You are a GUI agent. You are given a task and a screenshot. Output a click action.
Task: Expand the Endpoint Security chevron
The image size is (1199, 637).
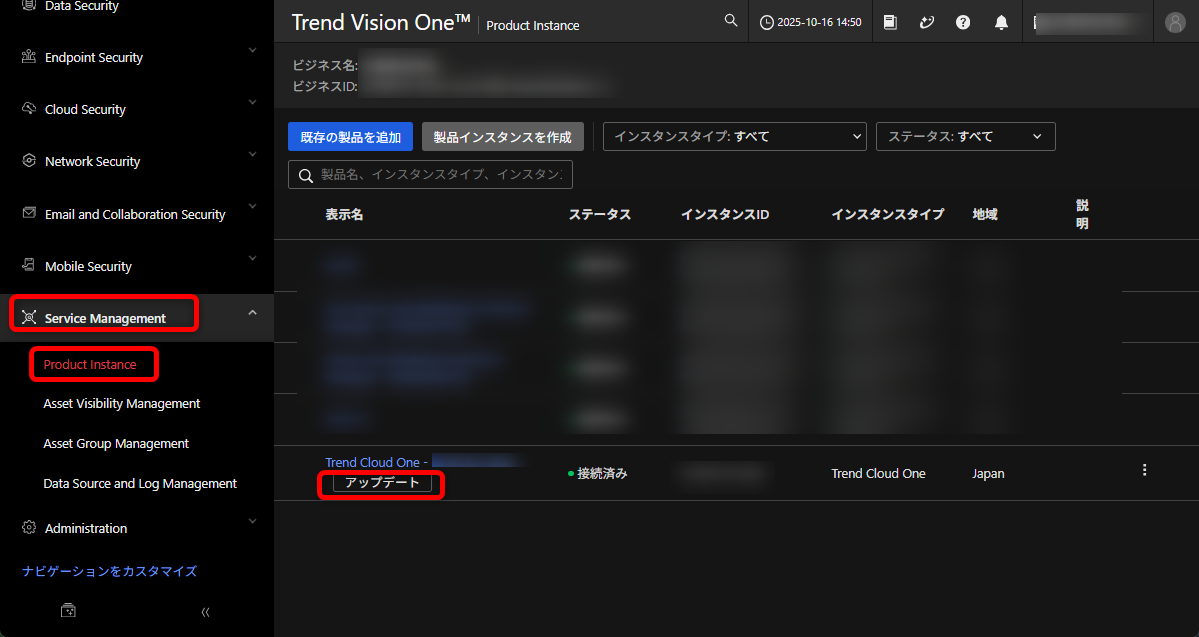coord(252,50)
